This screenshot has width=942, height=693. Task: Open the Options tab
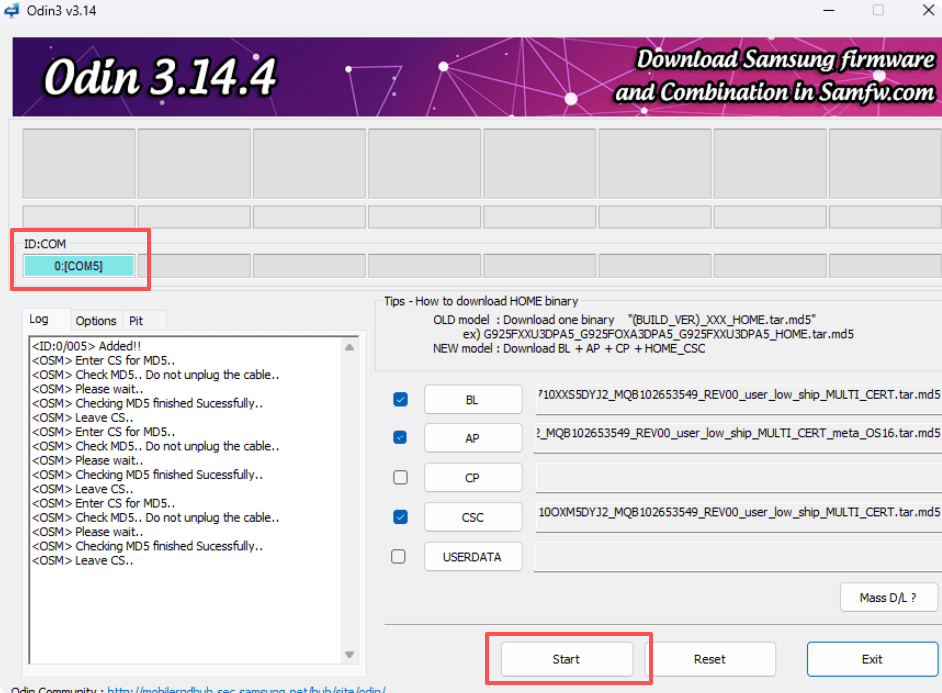[96, 321]
